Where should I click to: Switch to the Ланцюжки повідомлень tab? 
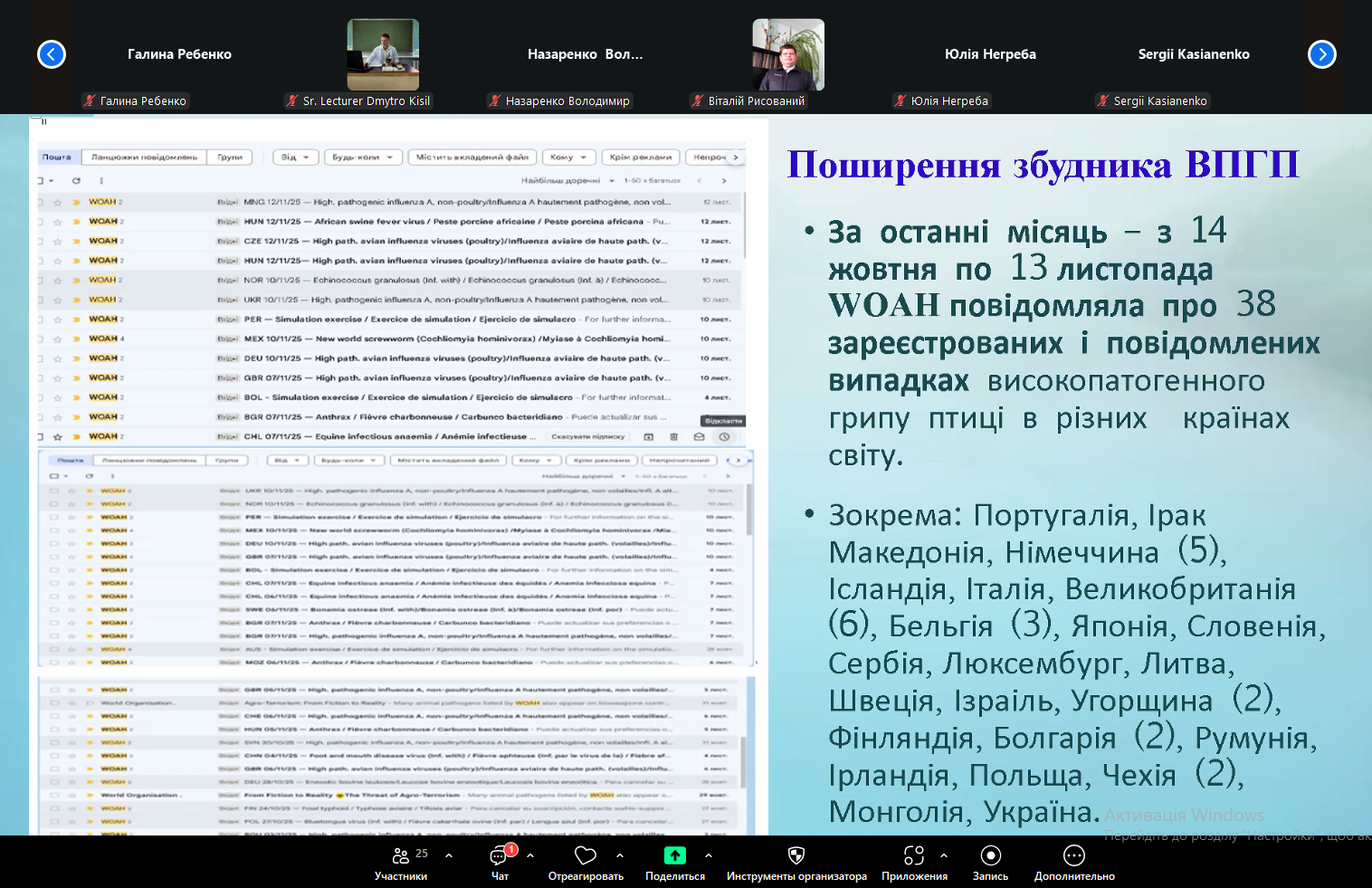coord(144,158)
